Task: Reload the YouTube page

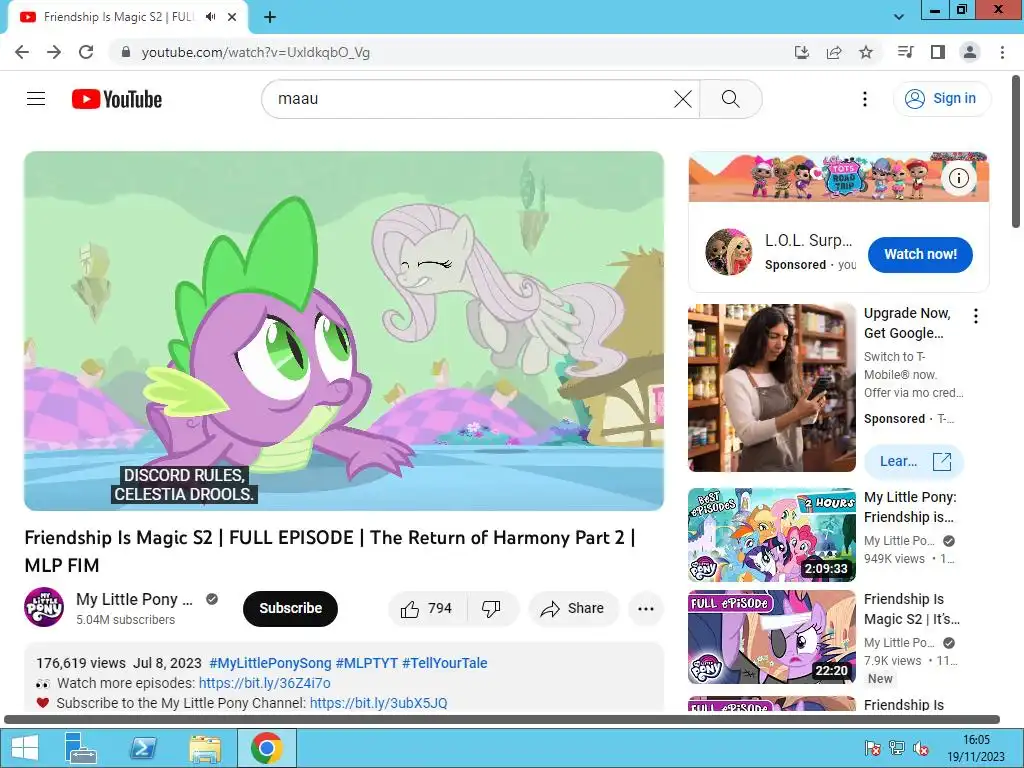Action: (86, 52)
